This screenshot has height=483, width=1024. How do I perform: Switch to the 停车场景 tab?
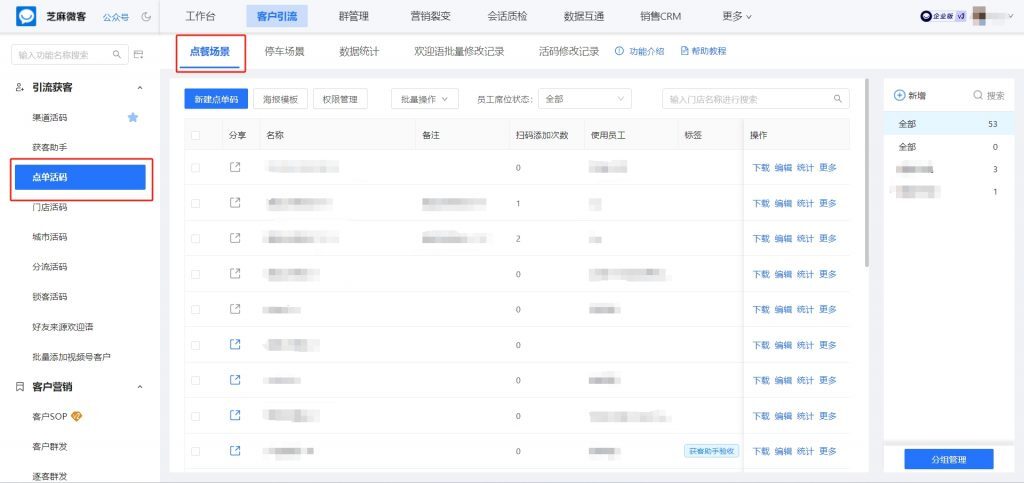coord(284,51)
